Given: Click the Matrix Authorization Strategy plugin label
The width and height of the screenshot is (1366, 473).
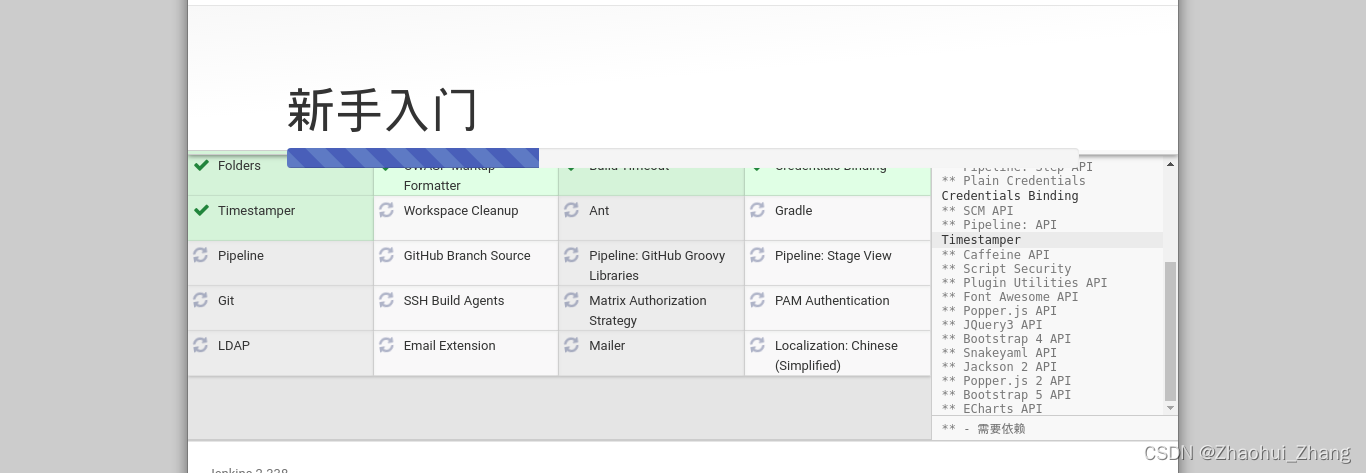Looking at the screenshot, I should [647, 310].
